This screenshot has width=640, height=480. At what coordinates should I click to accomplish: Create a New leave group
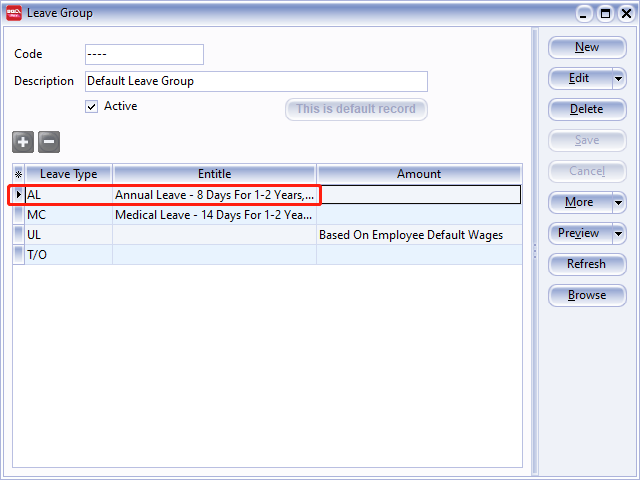click(587, 47)
